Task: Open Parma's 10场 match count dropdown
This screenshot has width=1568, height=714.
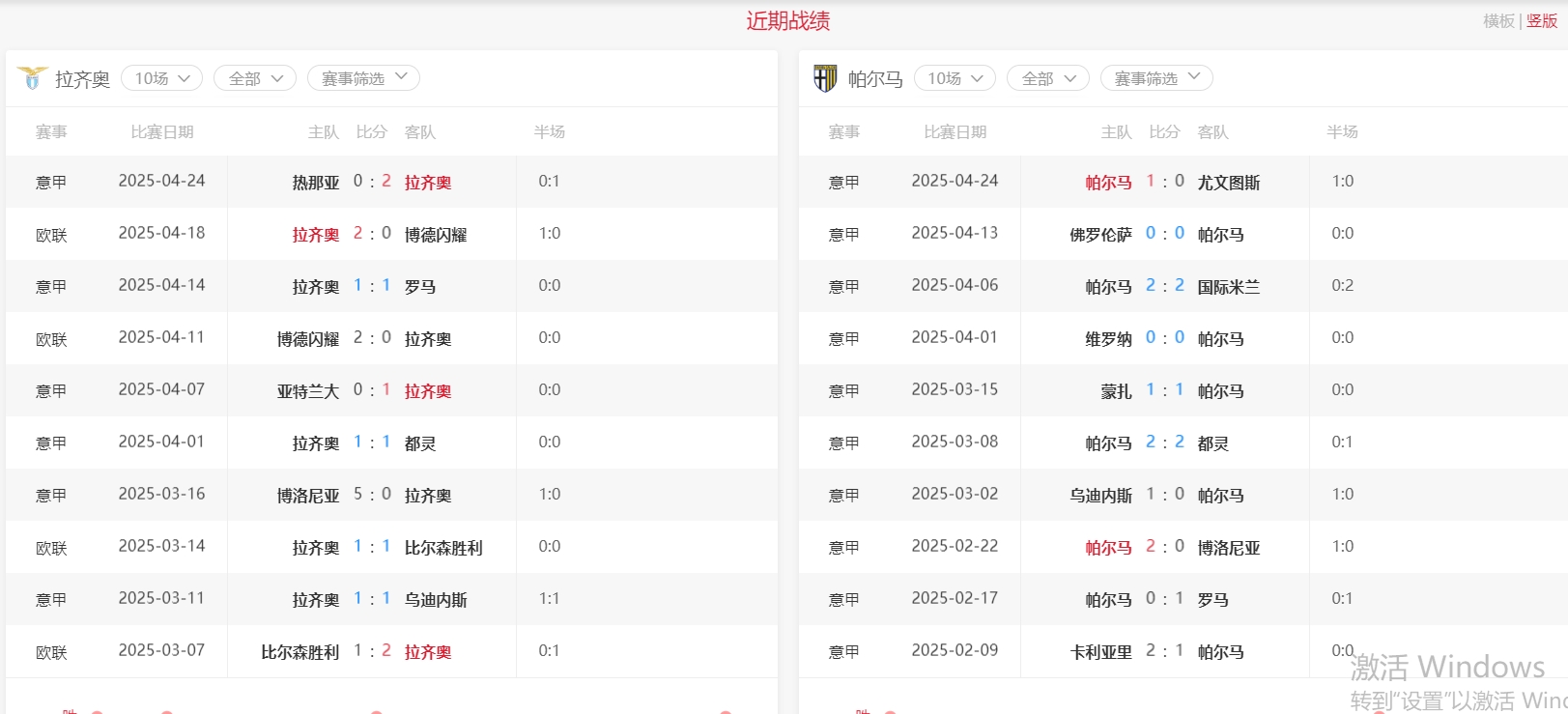Action: pos(955,78)
